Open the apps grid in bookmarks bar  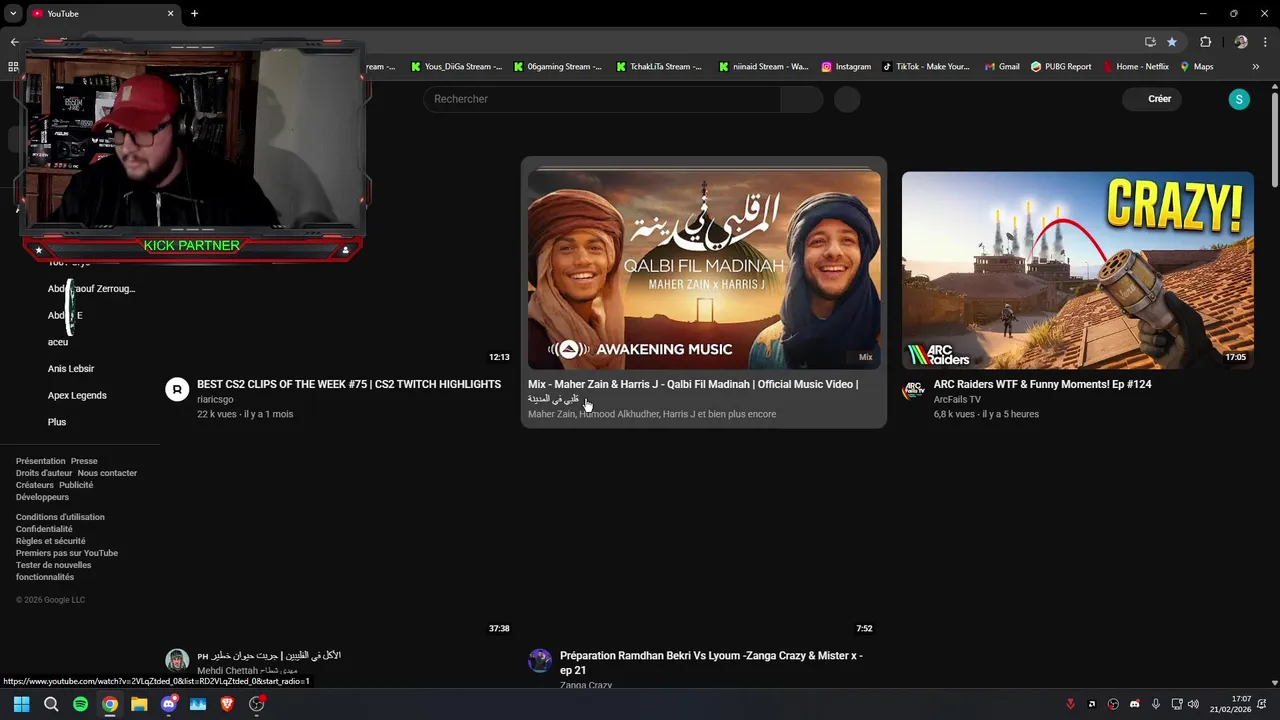(13, 67)
